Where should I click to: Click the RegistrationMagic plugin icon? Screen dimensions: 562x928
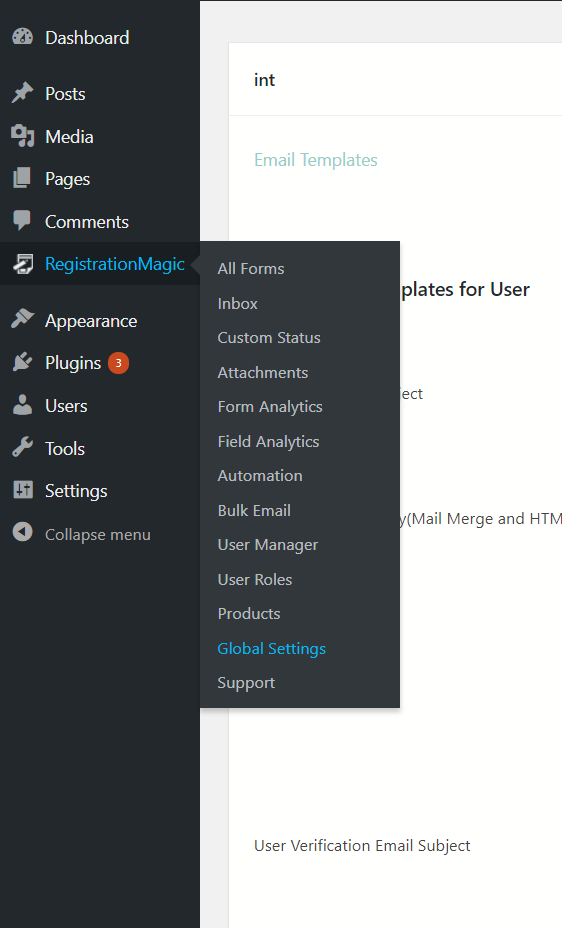pos(22,263)
